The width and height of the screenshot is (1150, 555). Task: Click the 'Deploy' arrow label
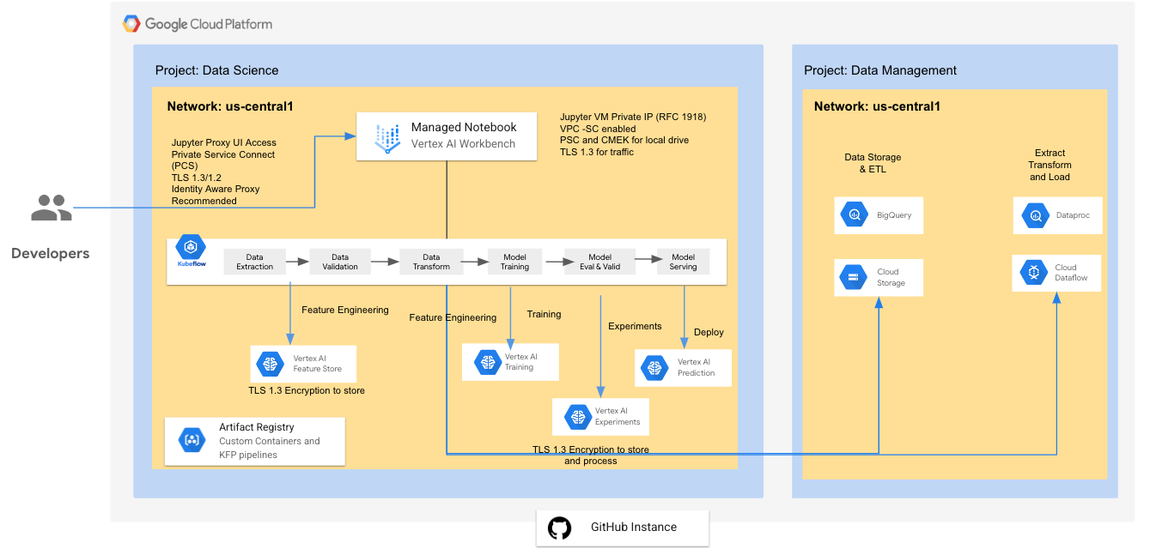[x=708, y=332]
